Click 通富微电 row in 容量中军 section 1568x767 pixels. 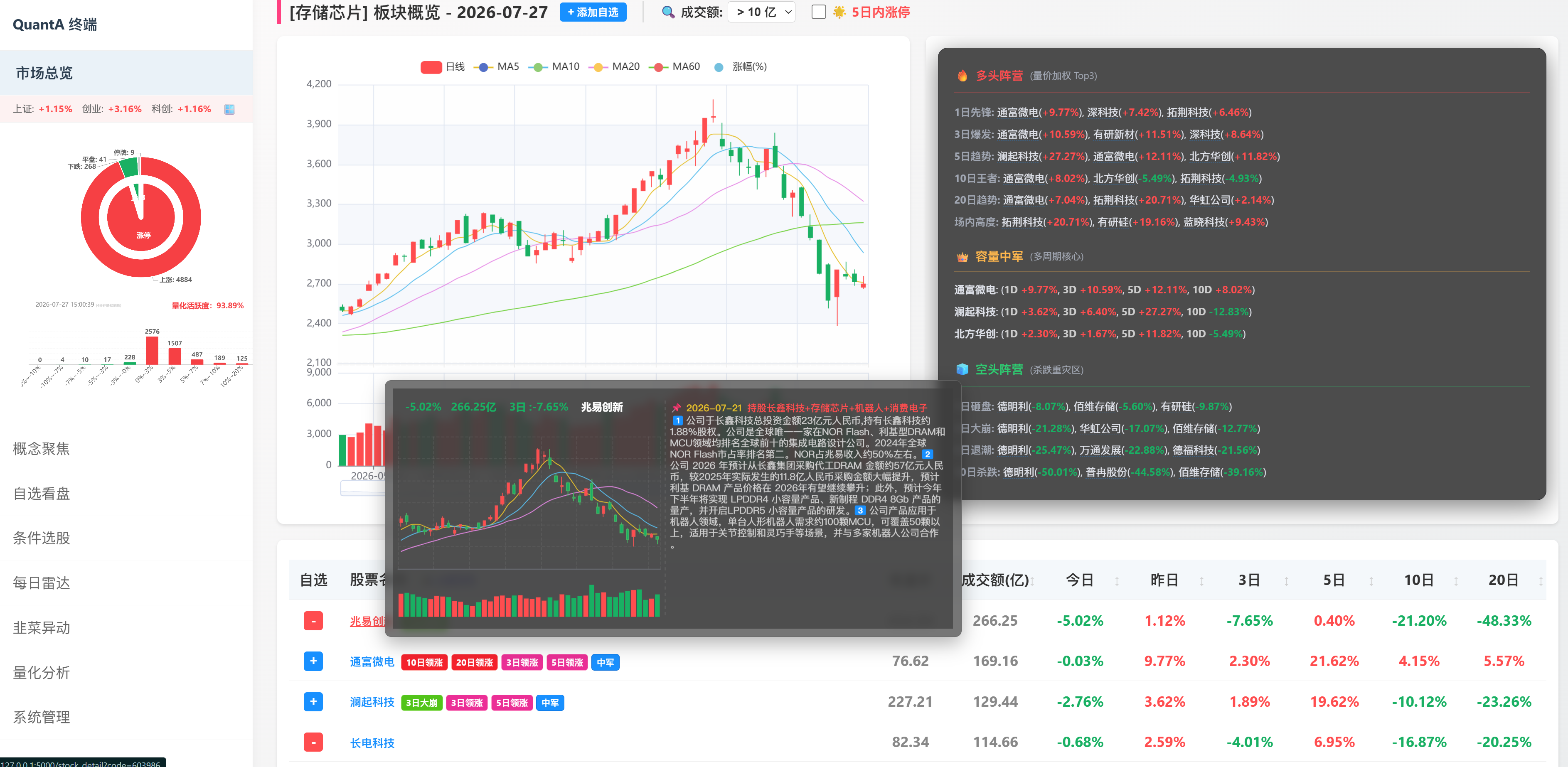pyautogui.click(x=1104, y=290)
